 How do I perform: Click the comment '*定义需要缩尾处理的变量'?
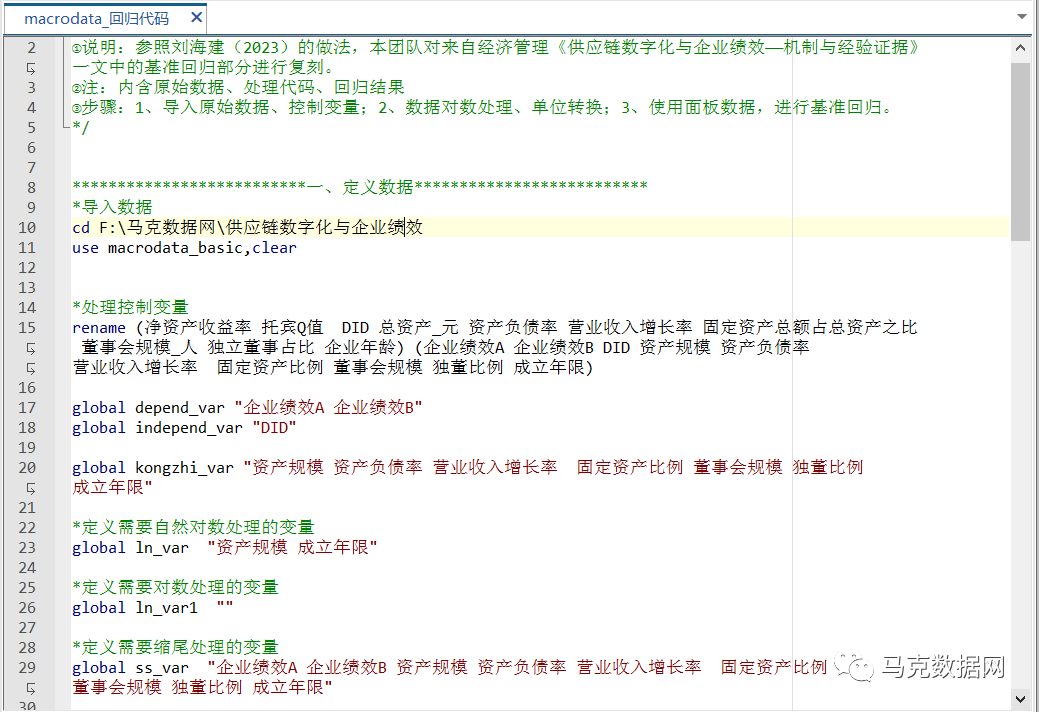coord(176,647)
